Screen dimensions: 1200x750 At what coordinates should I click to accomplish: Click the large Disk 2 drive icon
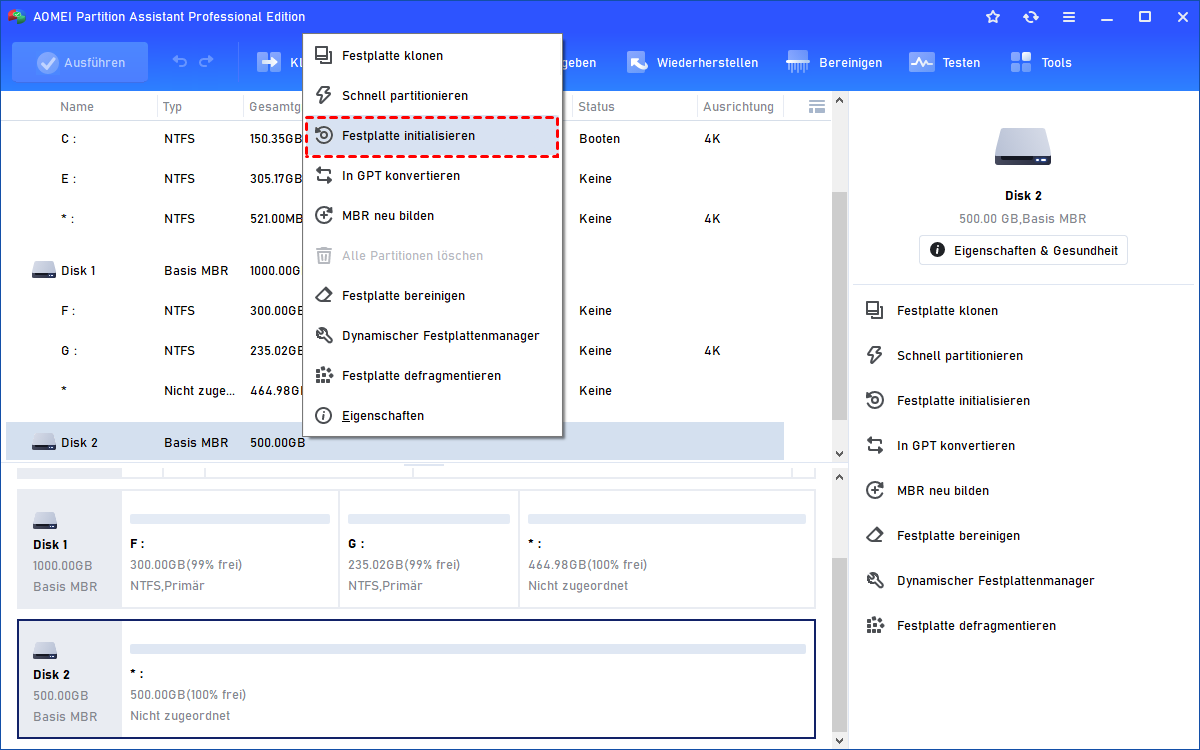coord(1023,147)
